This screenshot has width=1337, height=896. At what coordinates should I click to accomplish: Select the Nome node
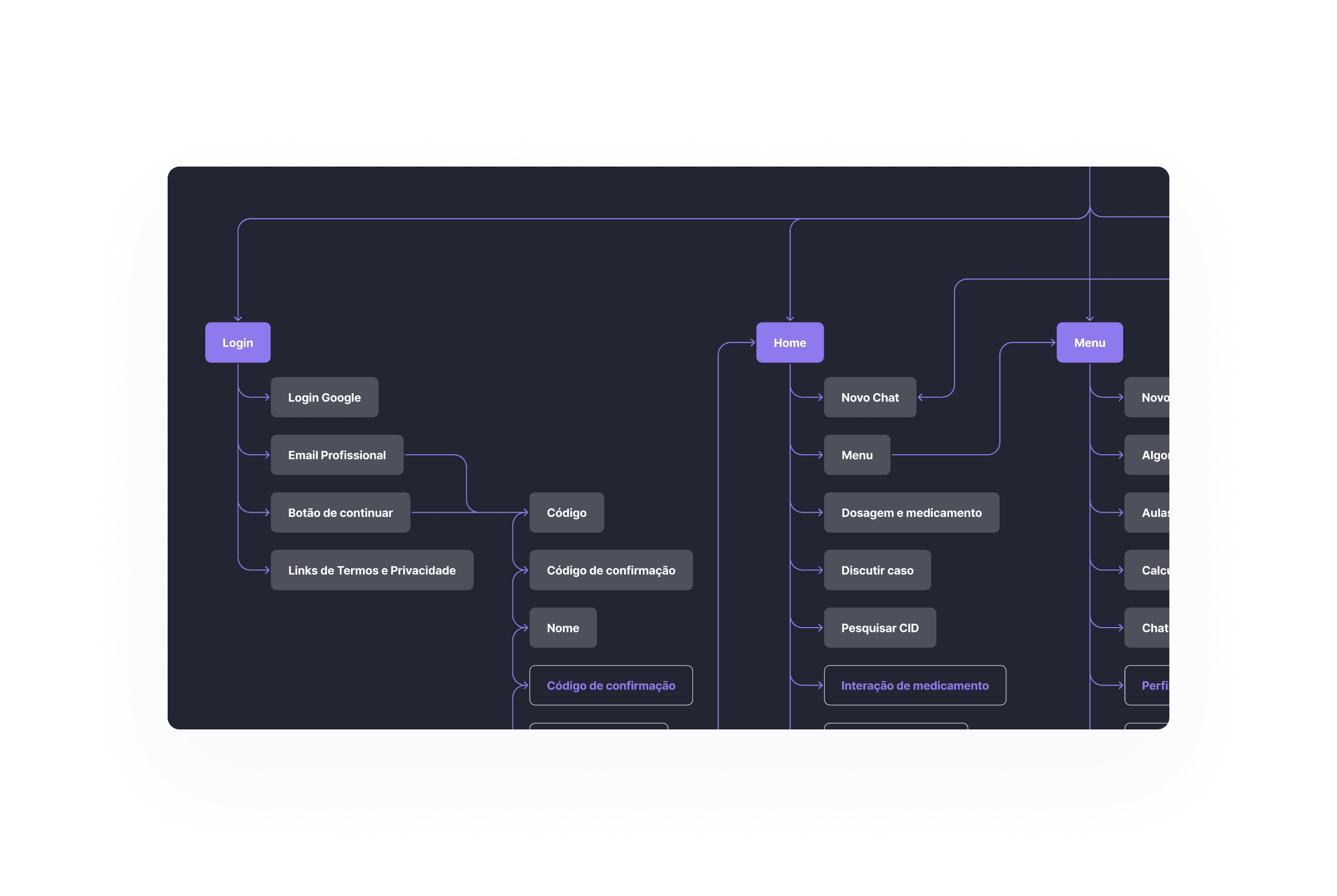(x=562, y=628)
